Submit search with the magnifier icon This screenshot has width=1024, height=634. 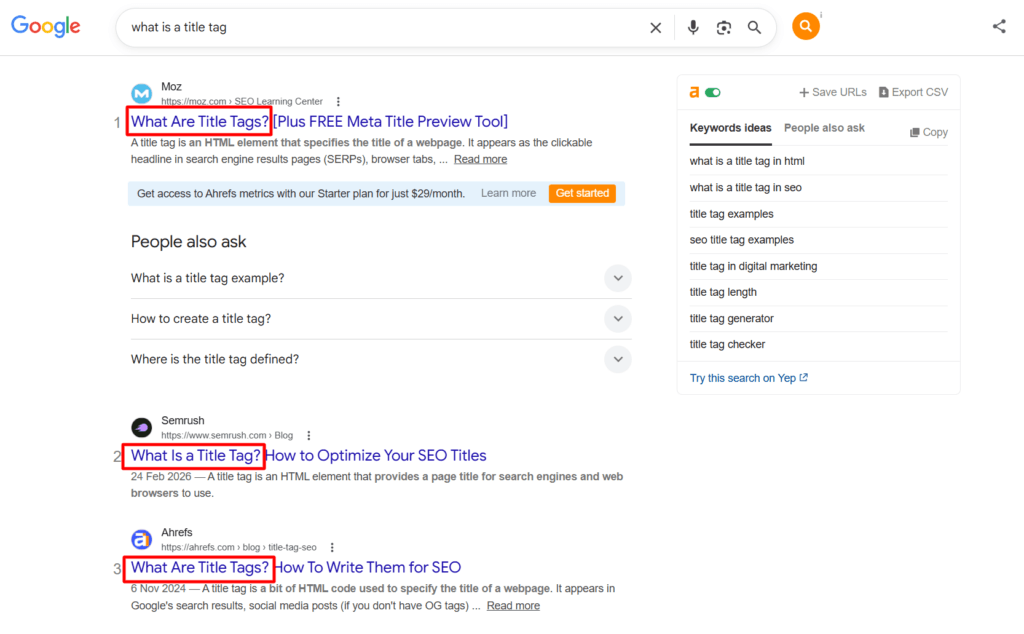[x=754, y=27]
